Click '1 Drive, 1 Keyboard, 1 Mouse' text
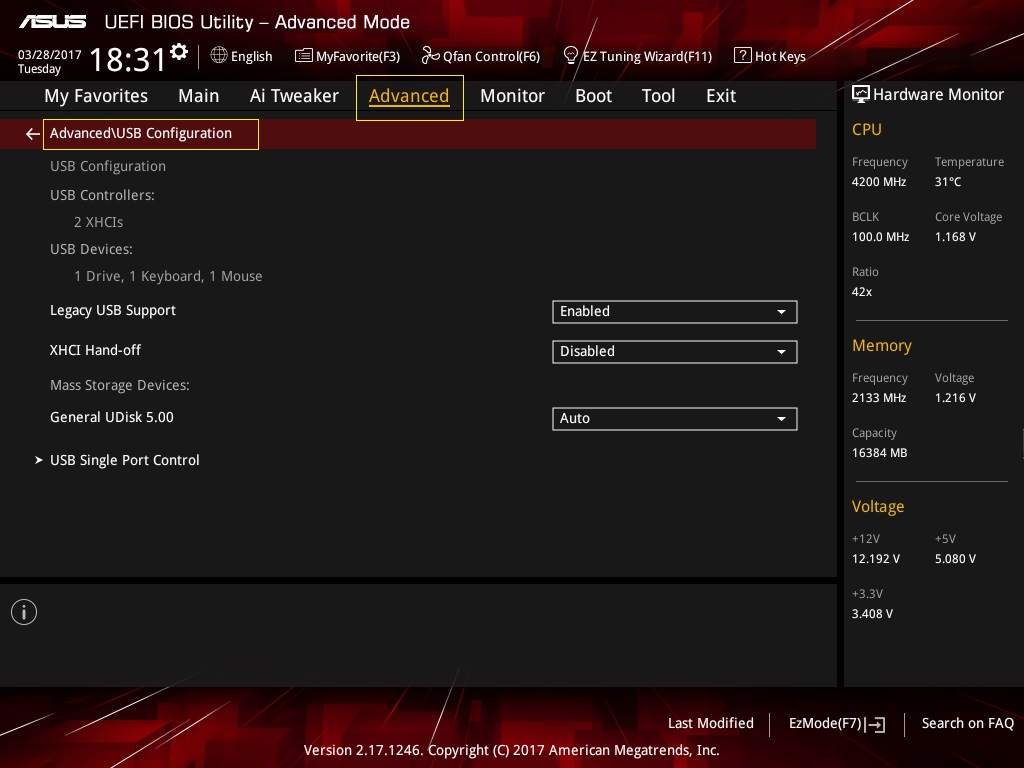 (168, 276)
